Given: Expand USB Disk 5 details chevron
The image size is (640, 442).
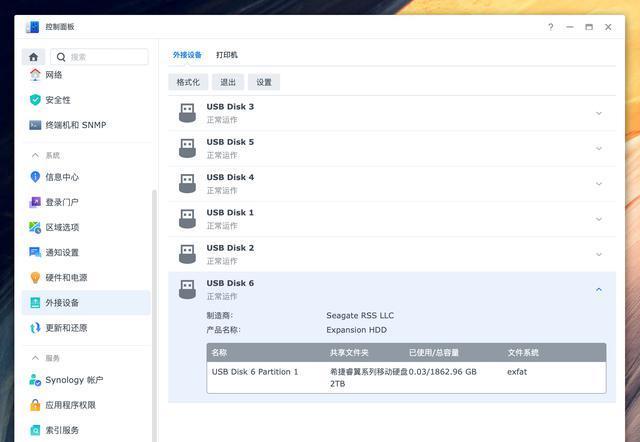Looking at the screenshot, I should pyautogui.click(x=599, y=148).
